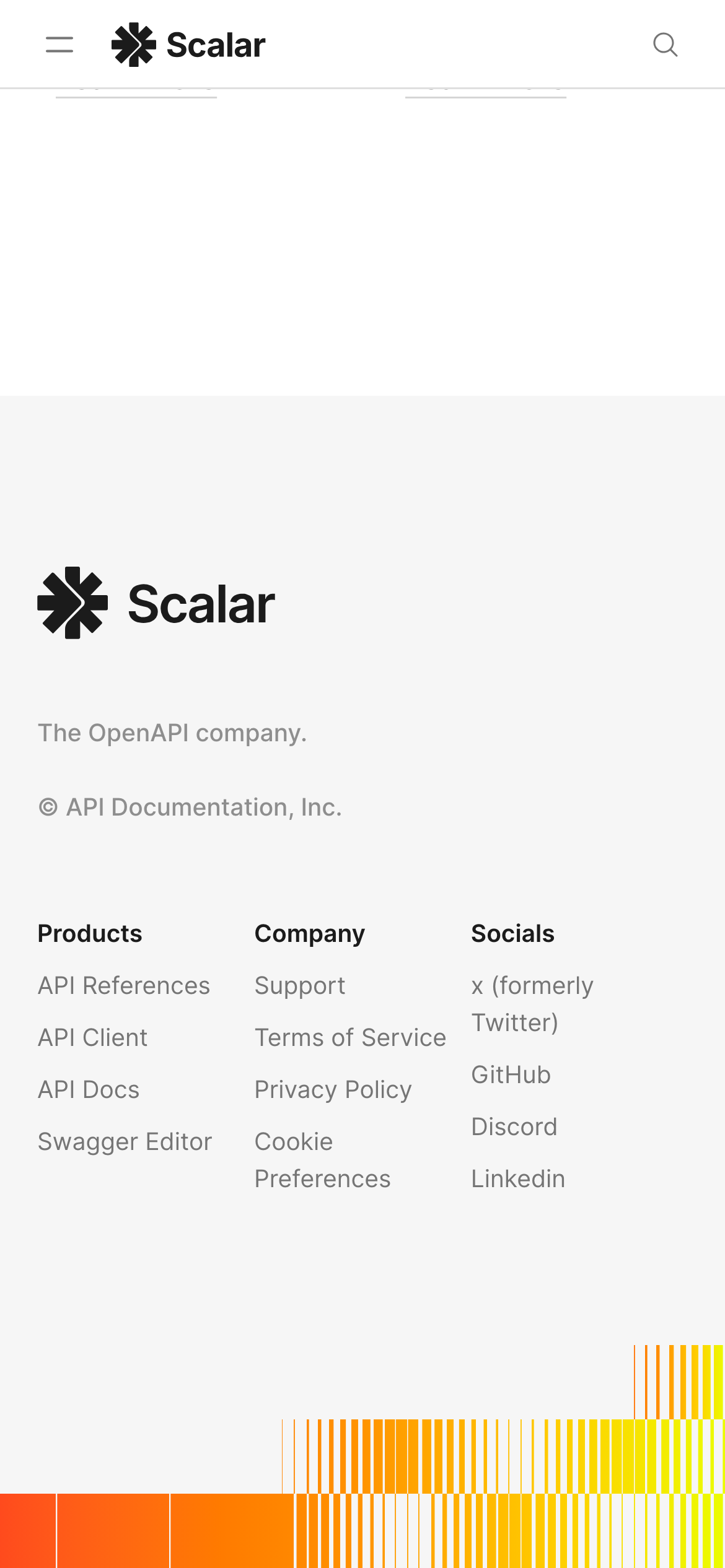The height and width of the screenshot is (1568, 725).
Task: Click the Products footer heading
Action: pyautogui.click(x=90, y=933)
